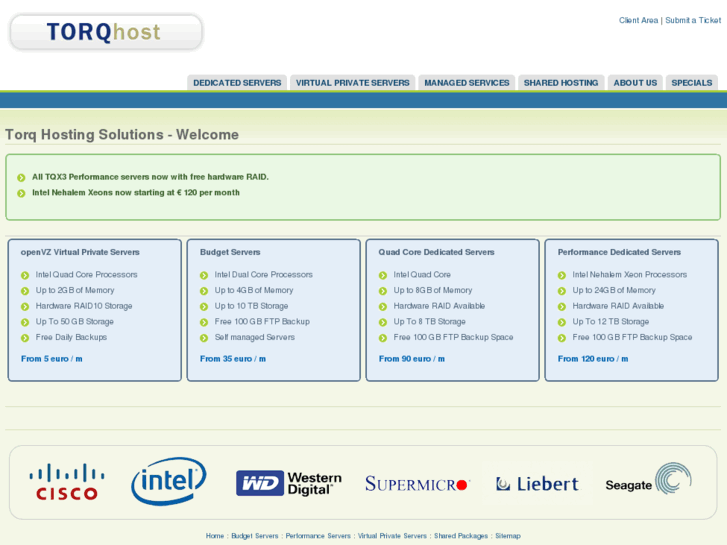The image size is (727, 545).
Task: Click footer Shared Packages link
Action: click(x=461, y=536)
